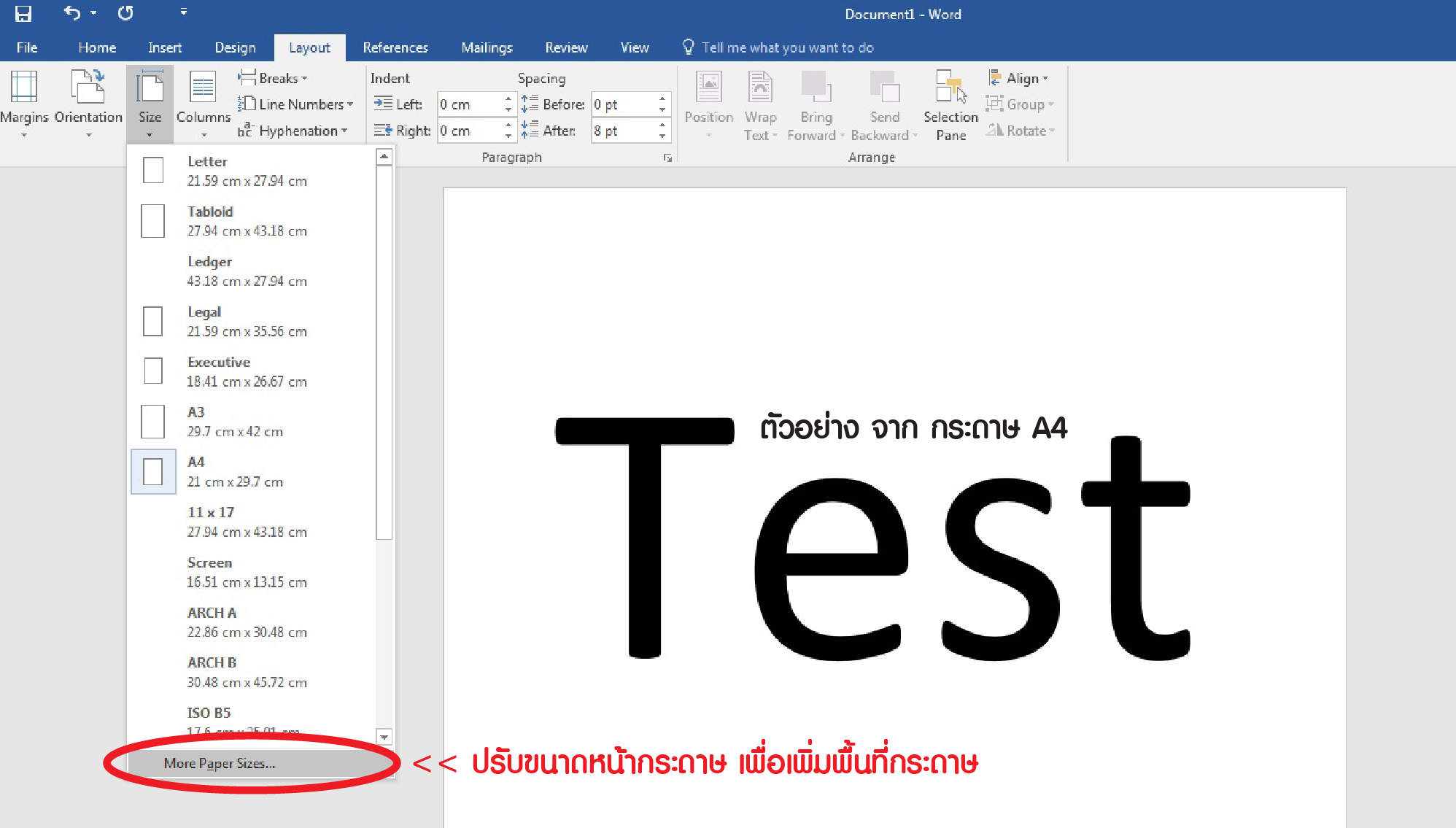Image resolution: width=1456 pixels, height=828 pixels.
Task: Switch to the Design tab
Action: click(235, 47)
